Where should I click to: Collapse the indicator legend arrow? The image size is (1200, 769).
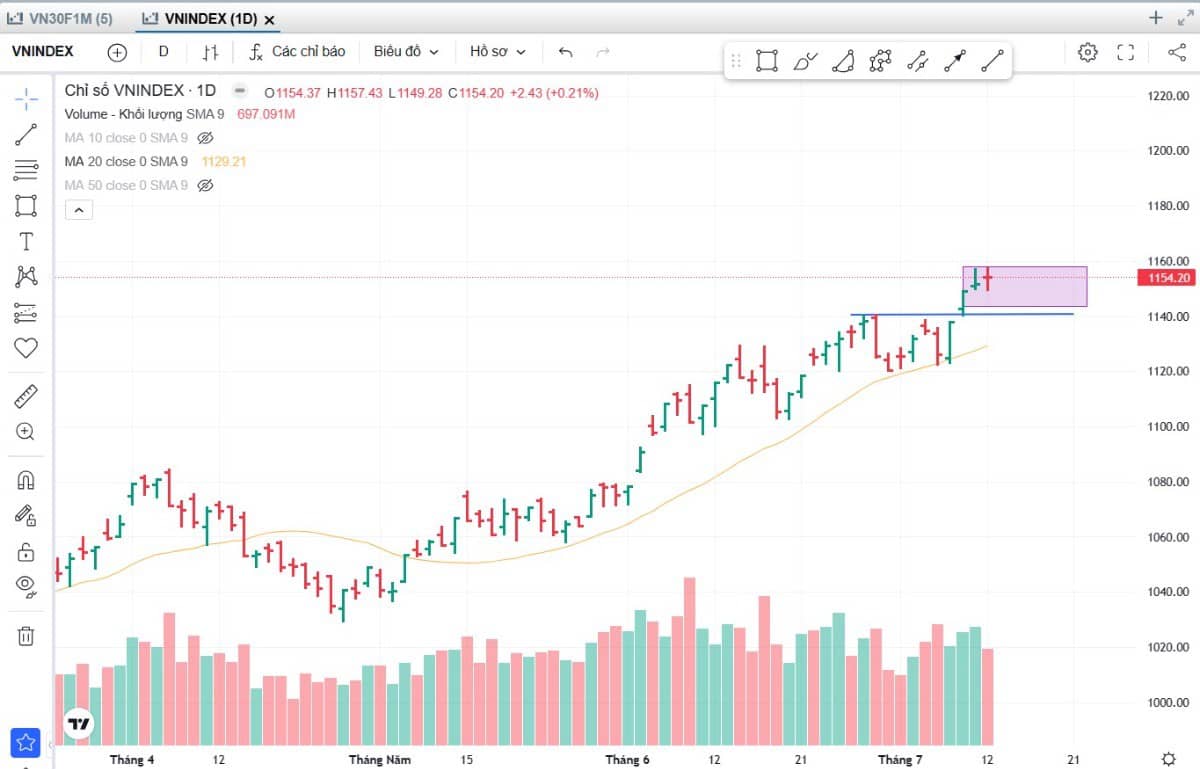[78, 210]
